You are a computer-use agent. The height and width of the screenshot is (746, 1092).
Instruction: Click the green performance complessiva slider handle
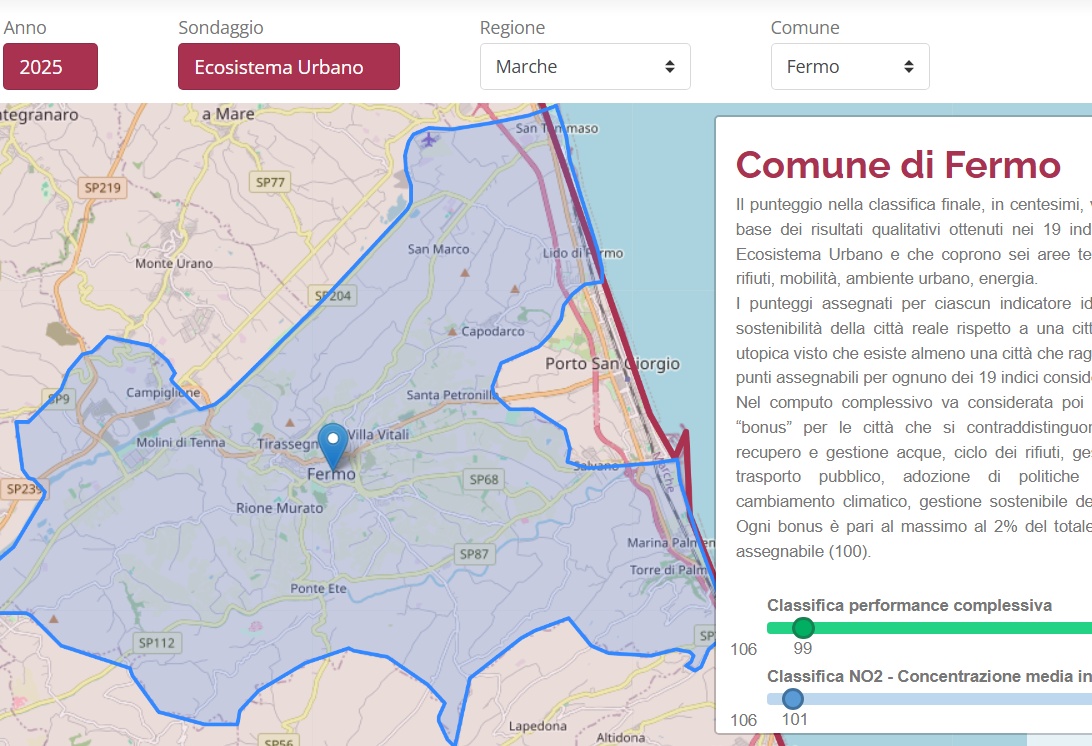[x=803, y=628]
